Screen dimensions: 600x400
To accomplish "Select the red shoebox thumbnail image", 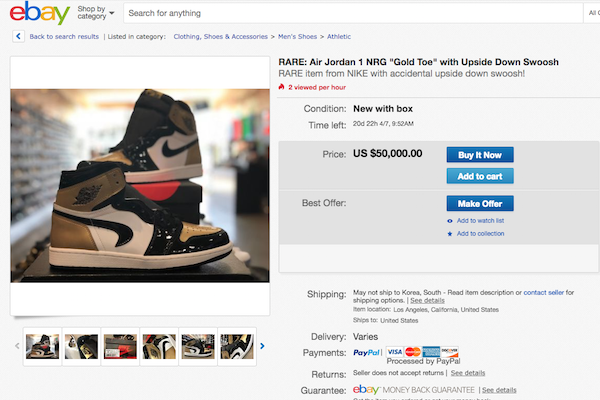I will 120,346.
